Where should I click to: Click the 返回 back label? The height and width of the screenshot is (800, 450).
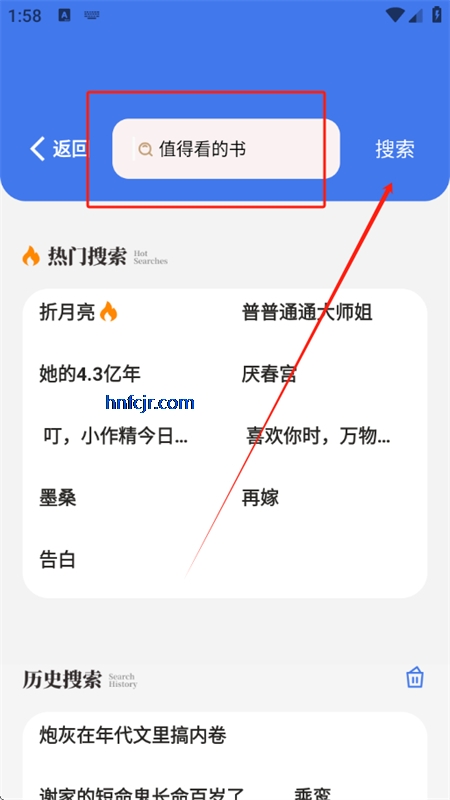point(69,149)
